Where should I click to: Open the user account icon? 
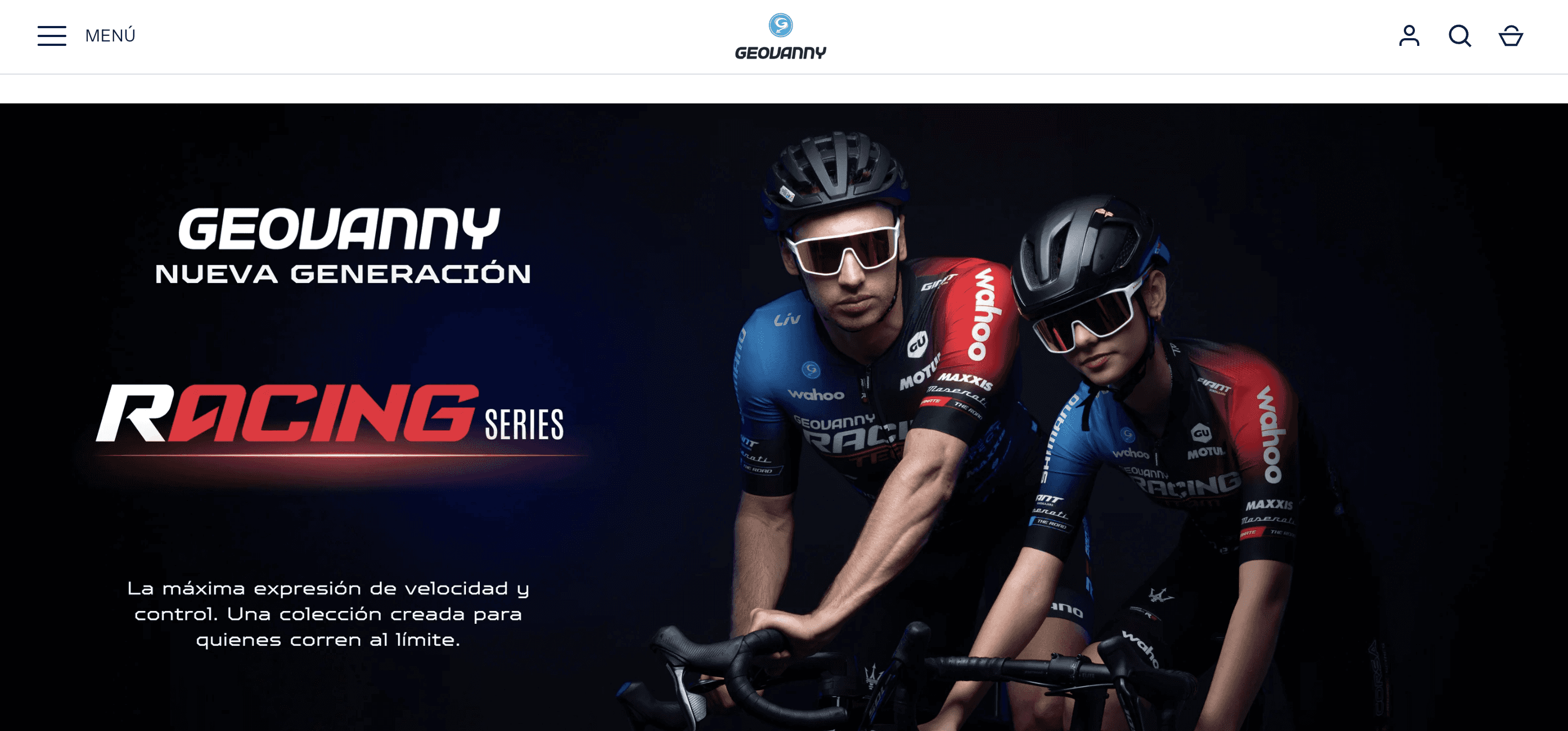[x=1409, y=35]
